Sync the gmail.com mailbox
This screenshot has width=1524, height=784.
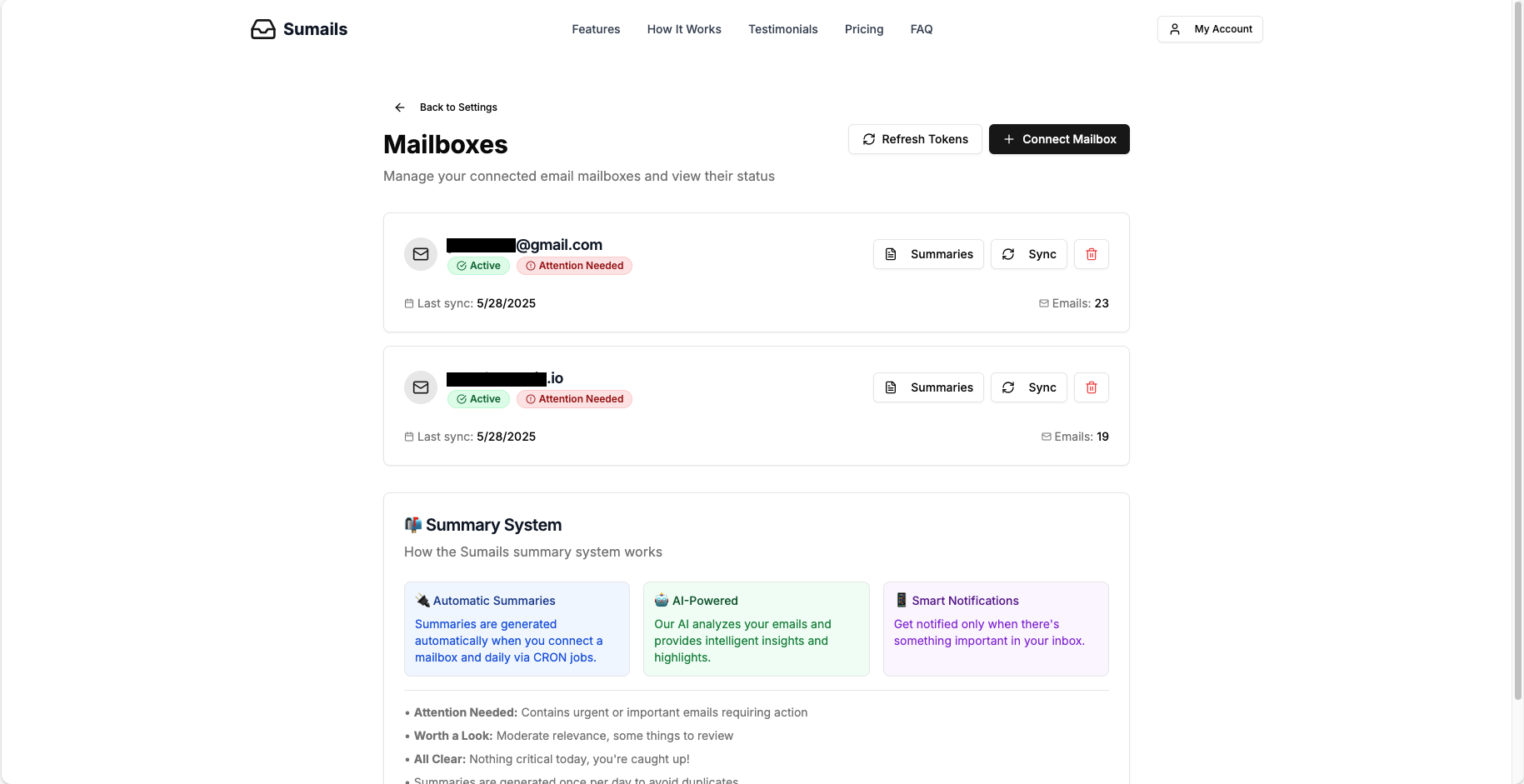pos(1029,254)
